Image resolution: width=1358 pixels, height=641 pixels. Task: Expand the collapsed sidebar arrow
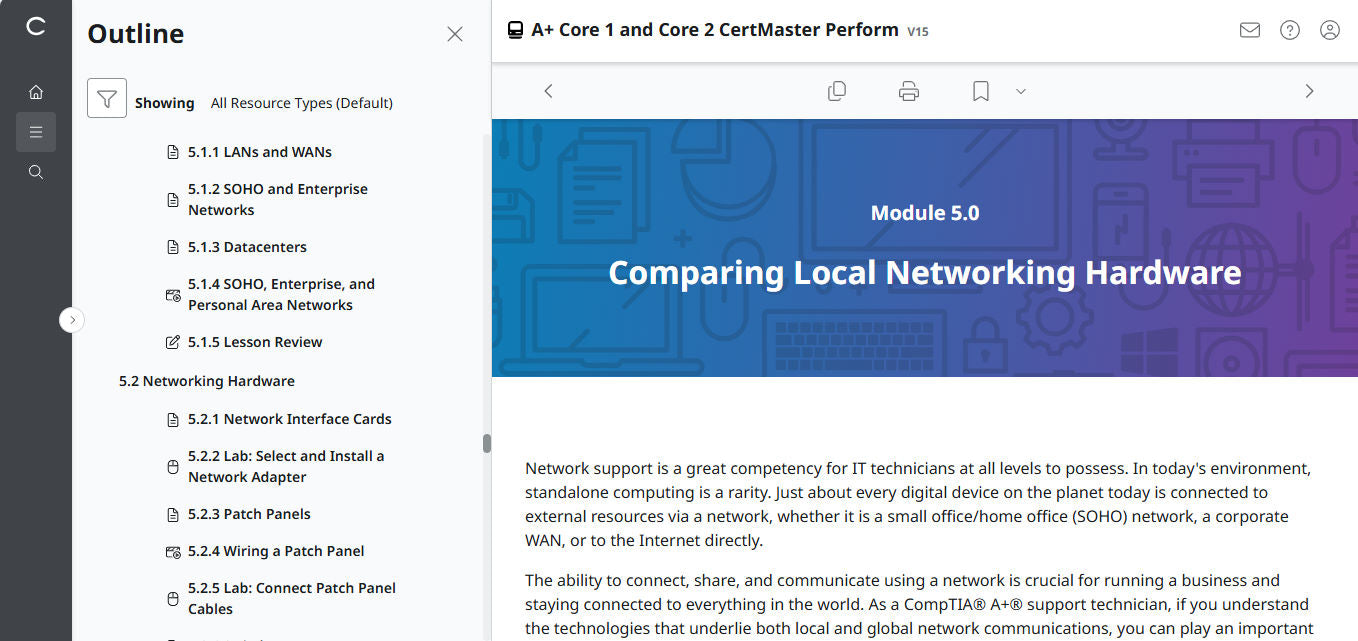tap(71, 319)
